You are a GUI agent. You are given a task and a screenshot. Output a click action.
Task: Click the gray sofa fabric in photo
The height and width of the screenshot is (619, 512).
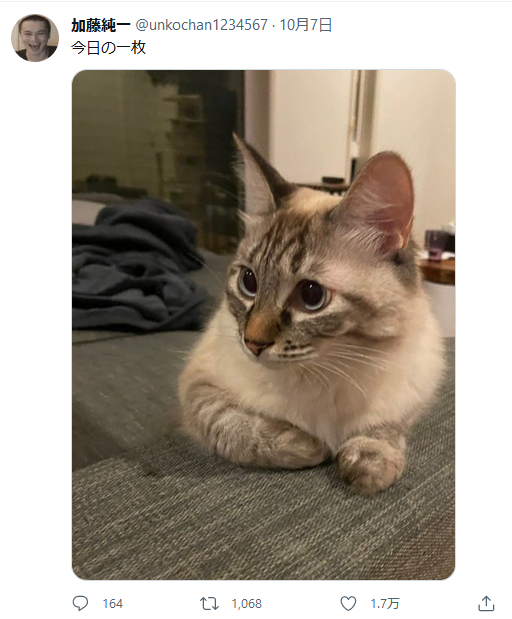[237, 525]
